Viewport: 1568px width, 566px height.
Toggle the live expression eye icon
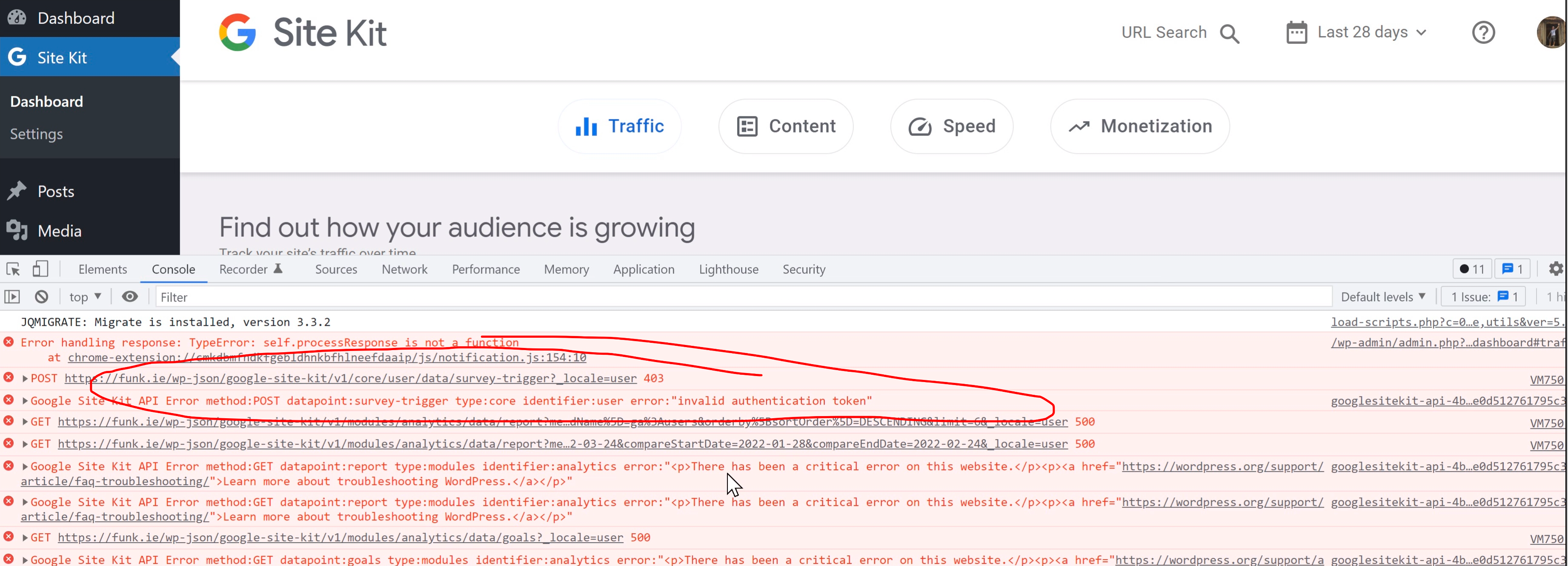[x=130, y=297]
